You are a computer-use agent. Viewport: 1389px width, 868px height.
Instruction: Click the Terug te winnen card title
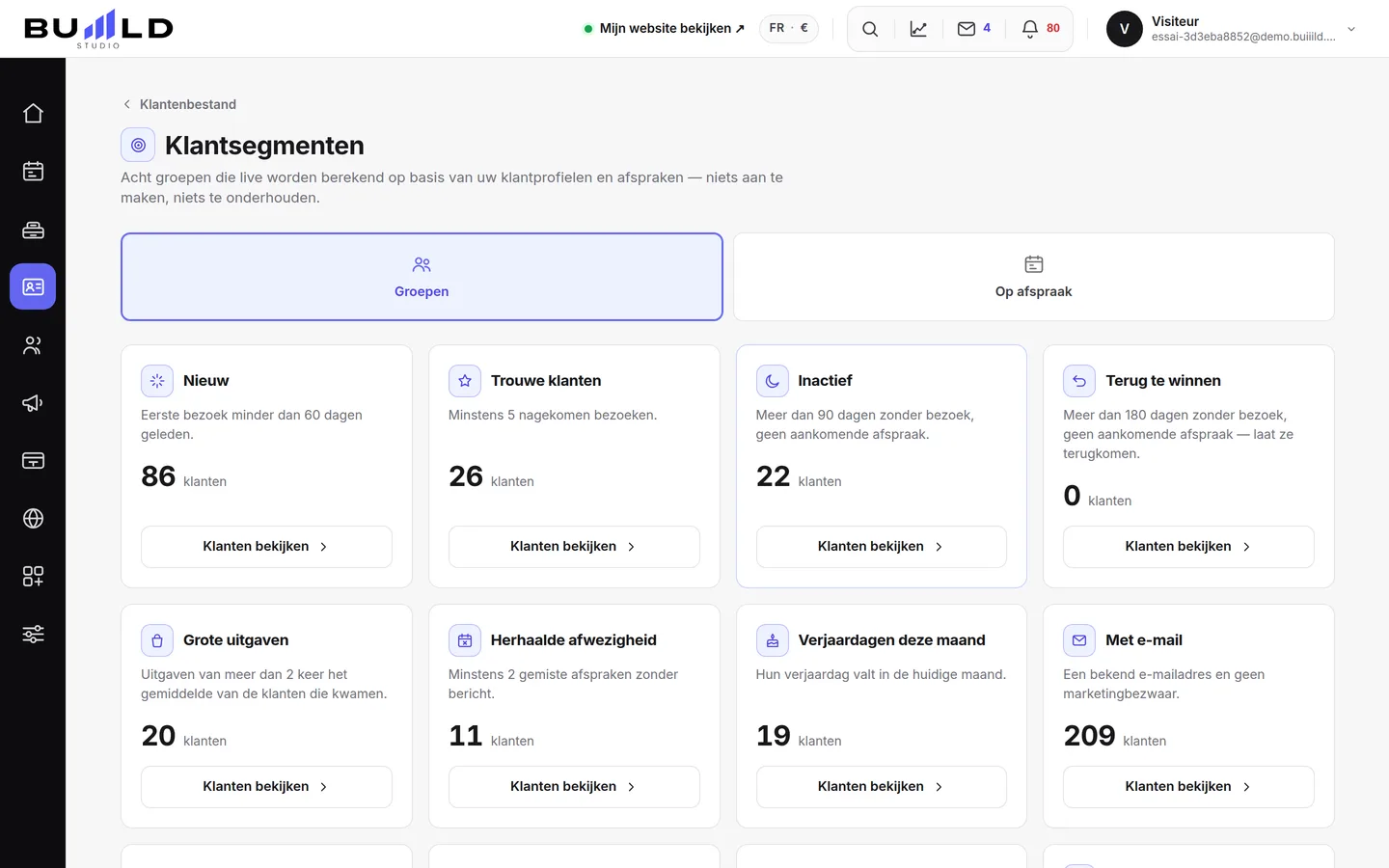[1163, 381]
